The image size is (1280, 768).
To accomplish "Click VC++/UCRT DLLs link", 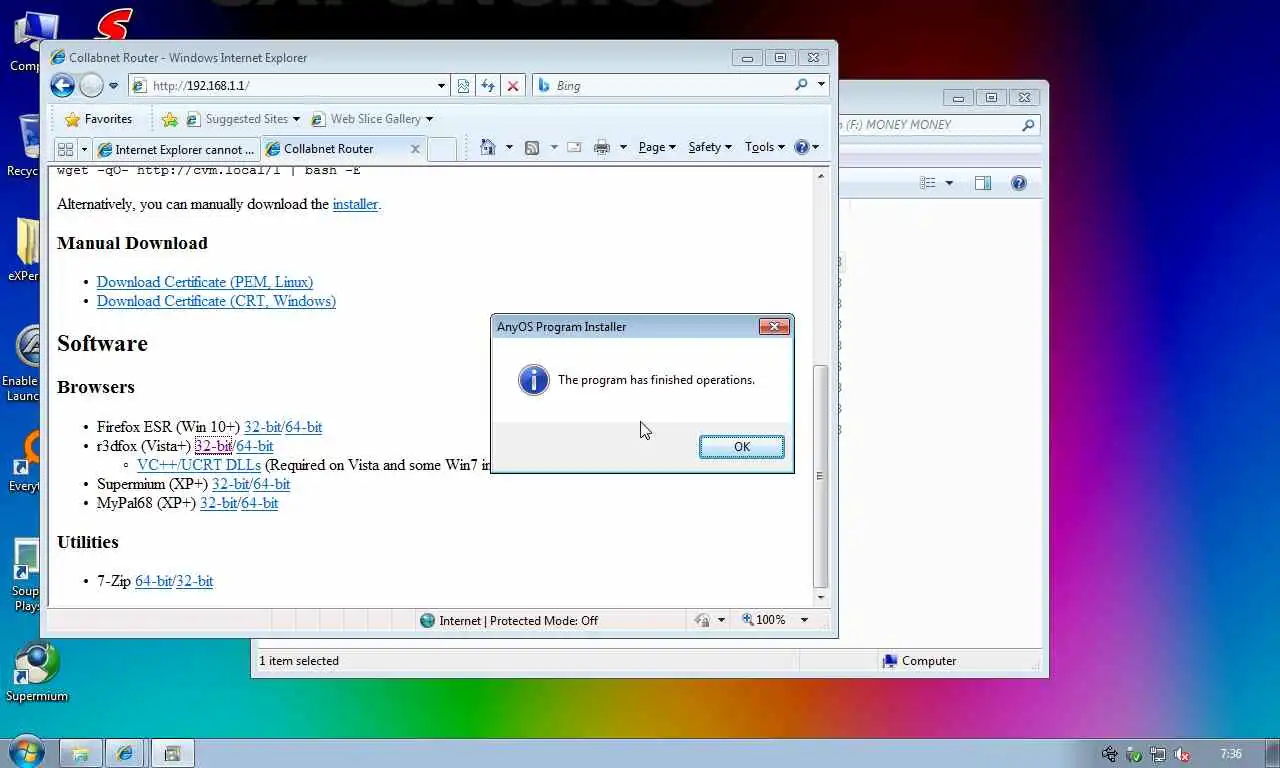I will tap(199, 465).
